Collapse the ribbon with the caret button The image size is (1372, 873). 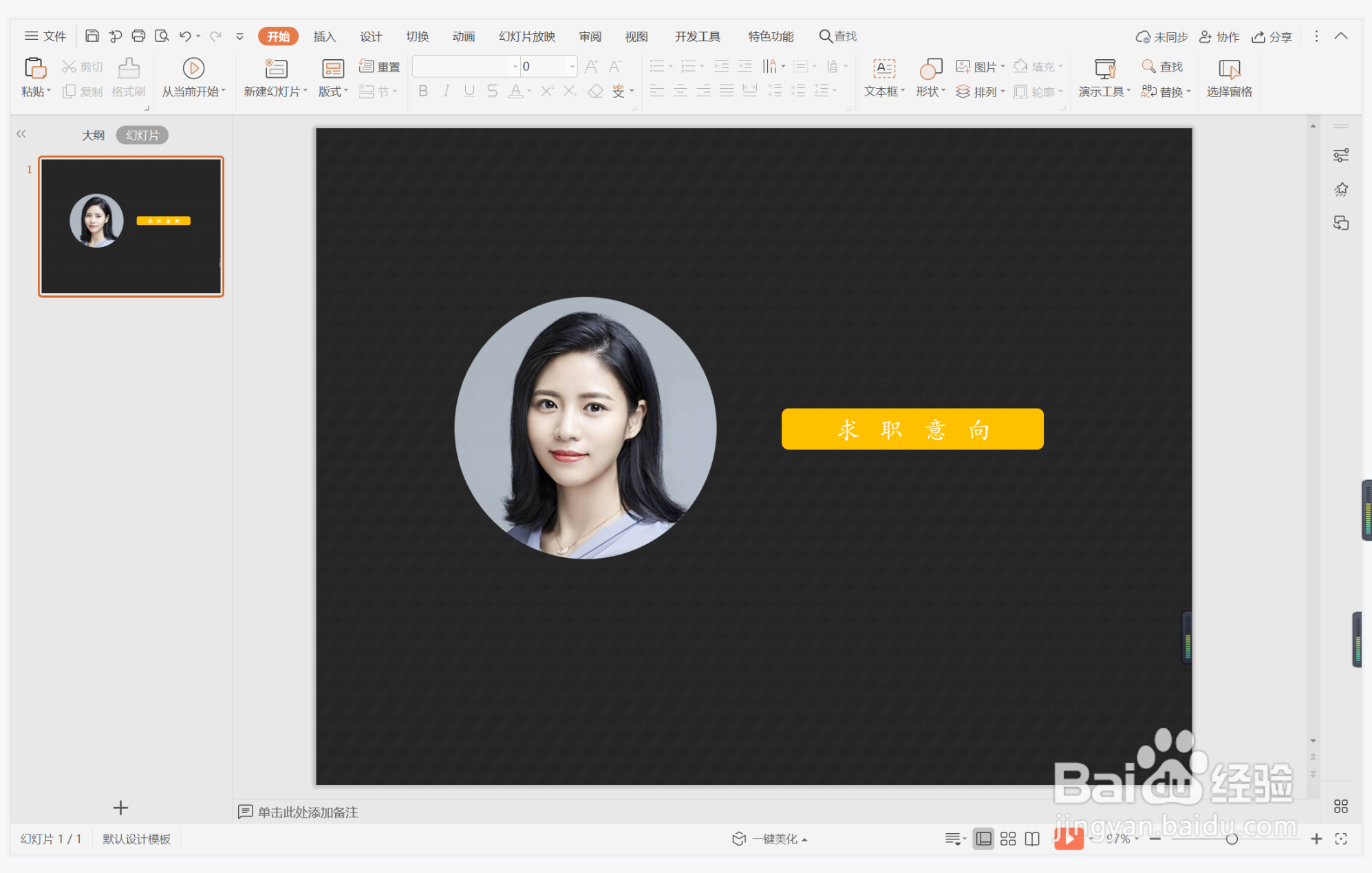[x=1341, y=36]
